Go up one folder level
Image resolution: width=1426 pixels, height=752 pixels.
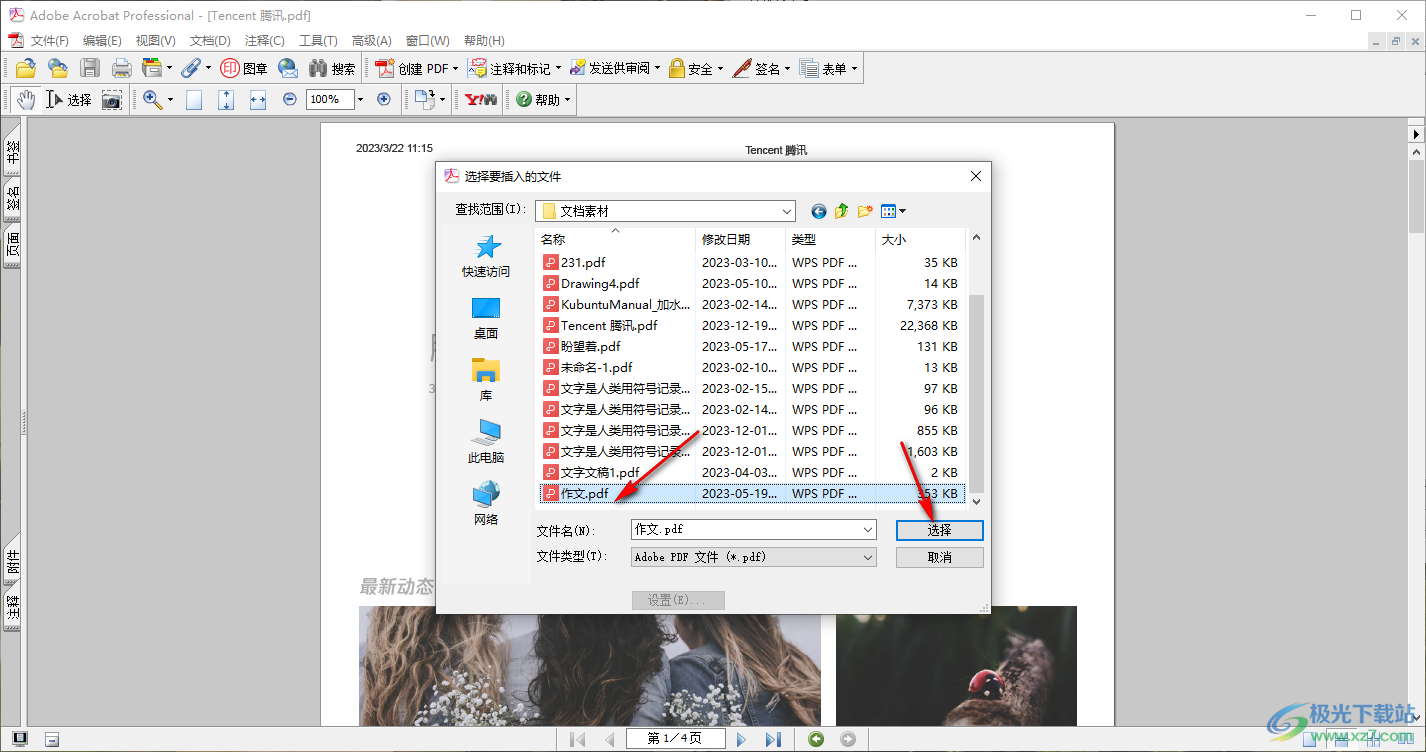click(842, 211)
